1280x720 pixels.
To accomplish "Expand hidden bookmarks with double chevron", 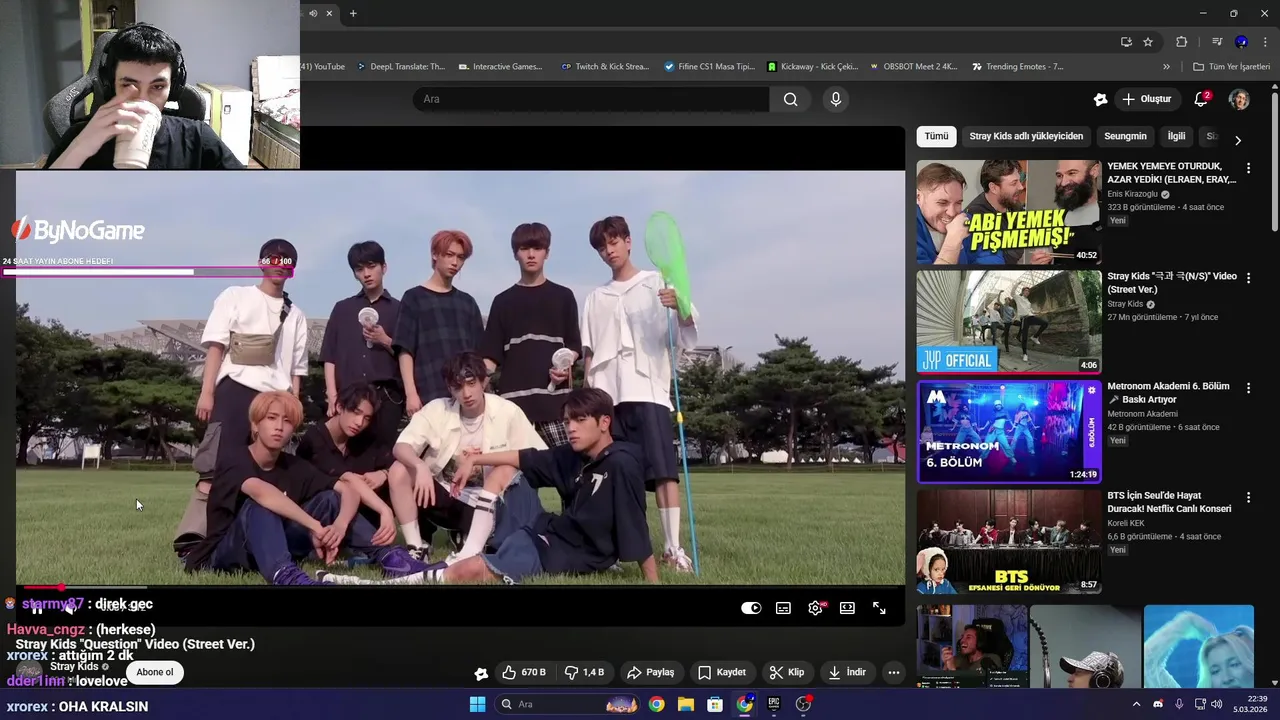I will (x=1166, y=67).
